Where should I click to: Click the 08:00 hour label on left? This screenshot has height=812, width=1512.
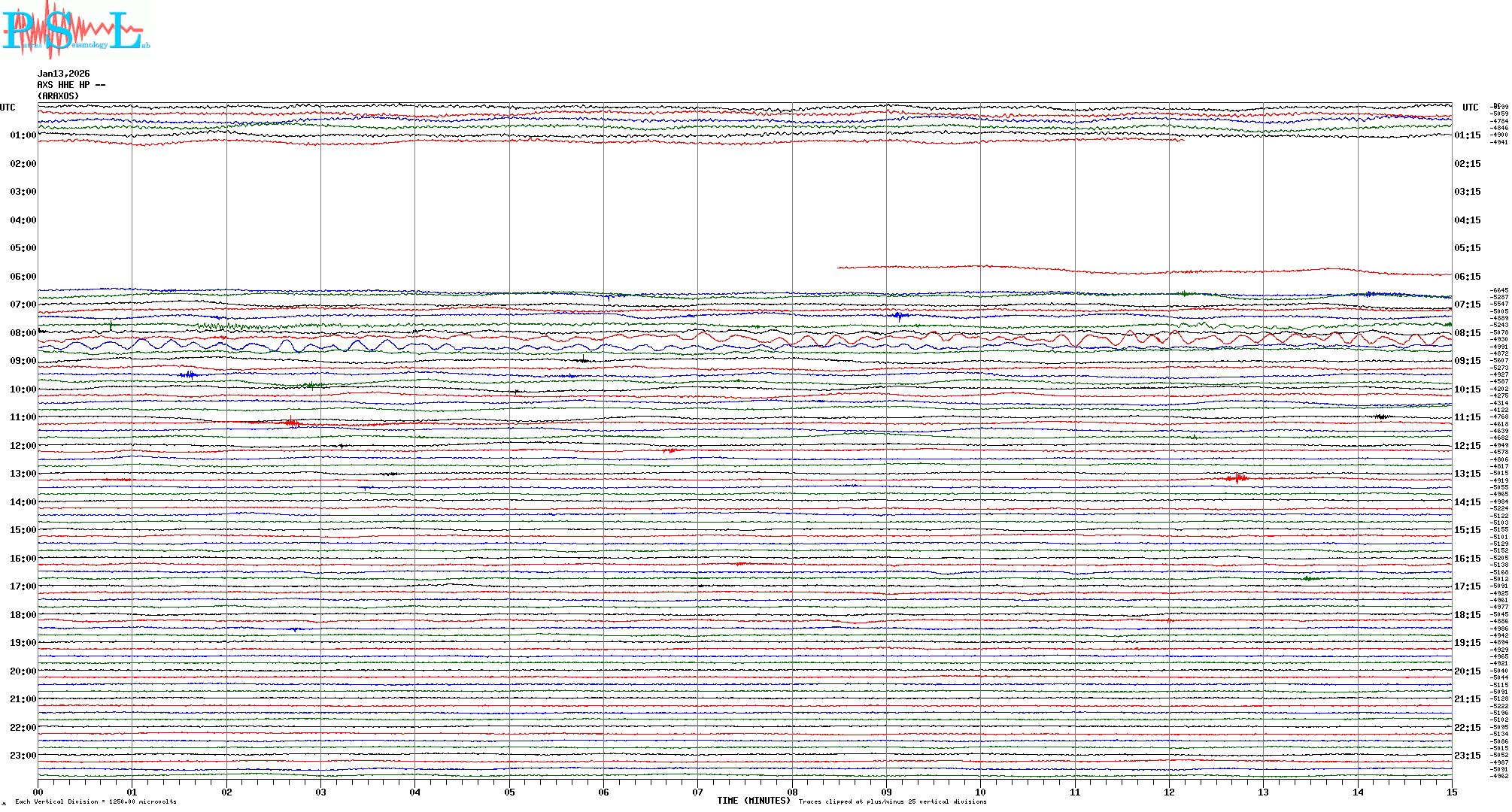(23, 333)
